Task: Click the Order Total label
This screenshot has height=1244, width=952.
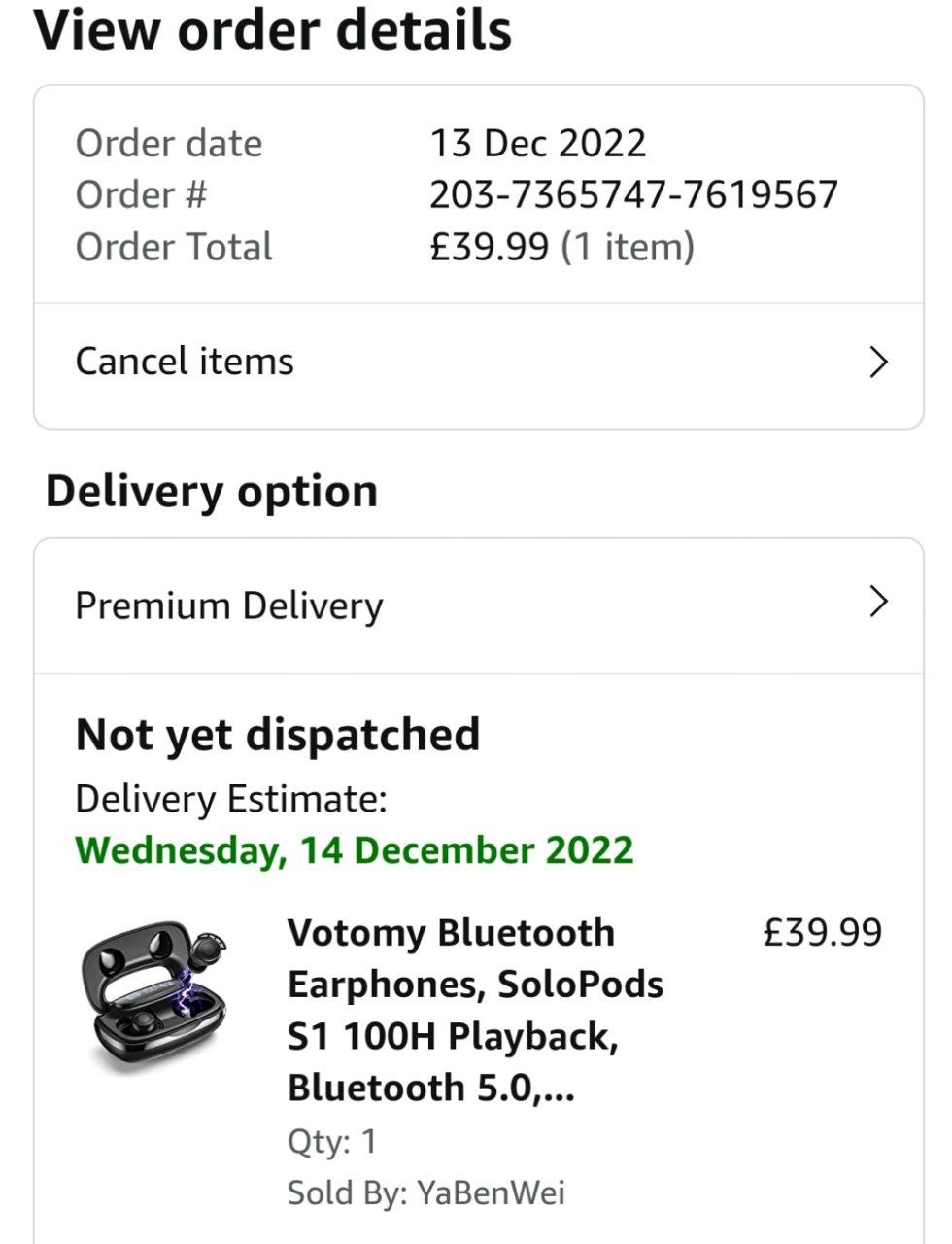Action: pyautogui.click(x=174, y=247)
